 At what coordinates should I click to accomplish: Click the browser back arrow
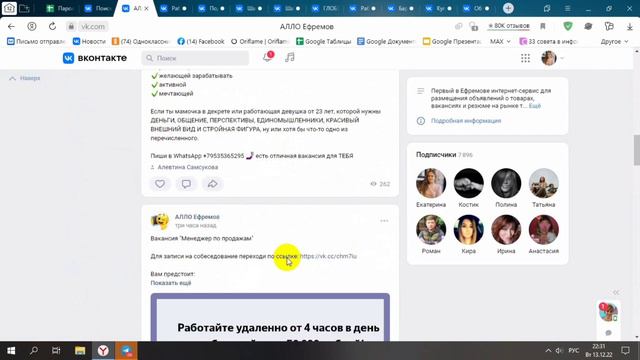tap(11, 27)
